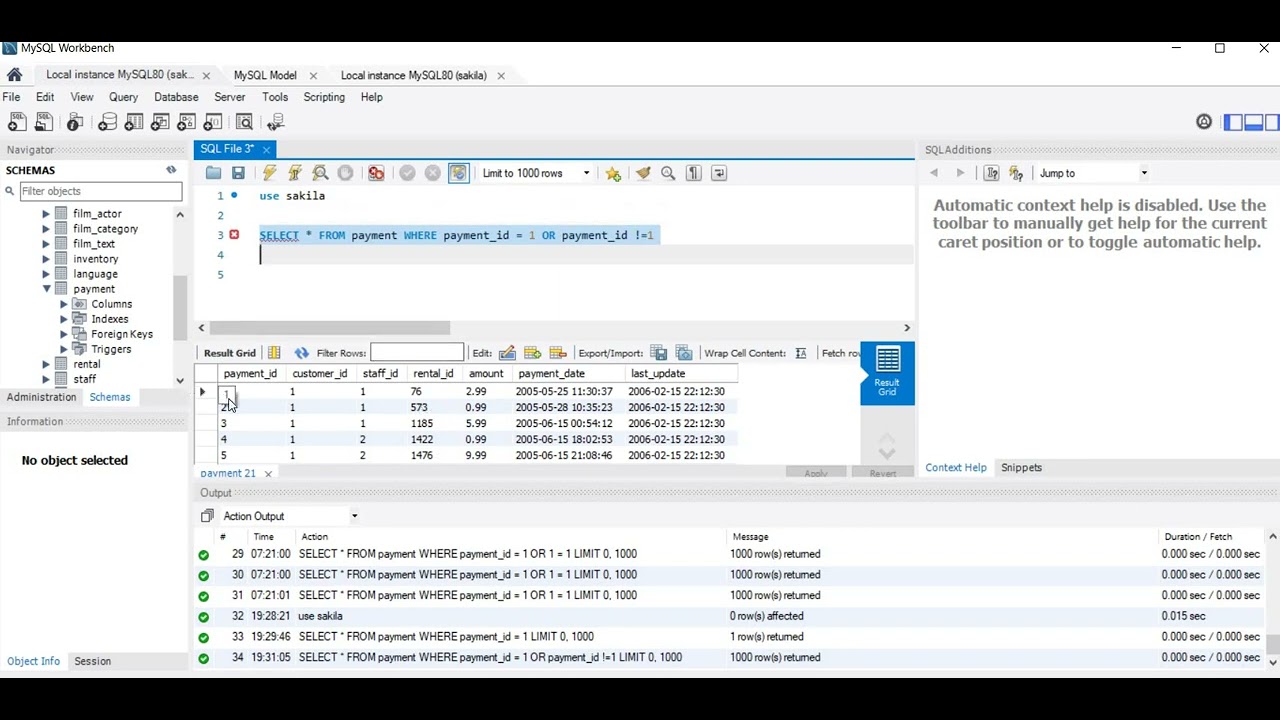Viewport: 1280px width, 720px height.
Task: Expand the rental table node
Action: [46, 364]
